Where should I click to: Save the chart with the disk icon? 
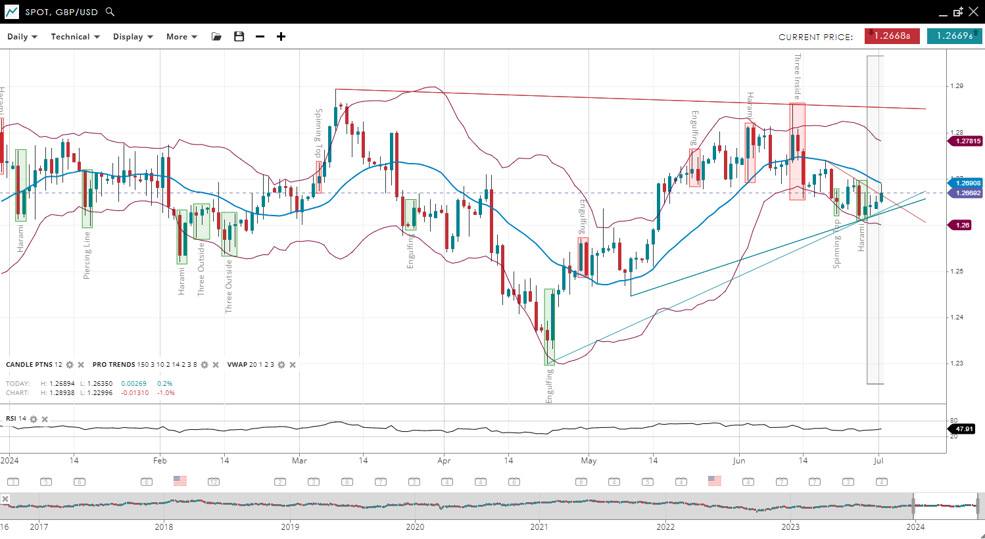[x=239, y=37]
